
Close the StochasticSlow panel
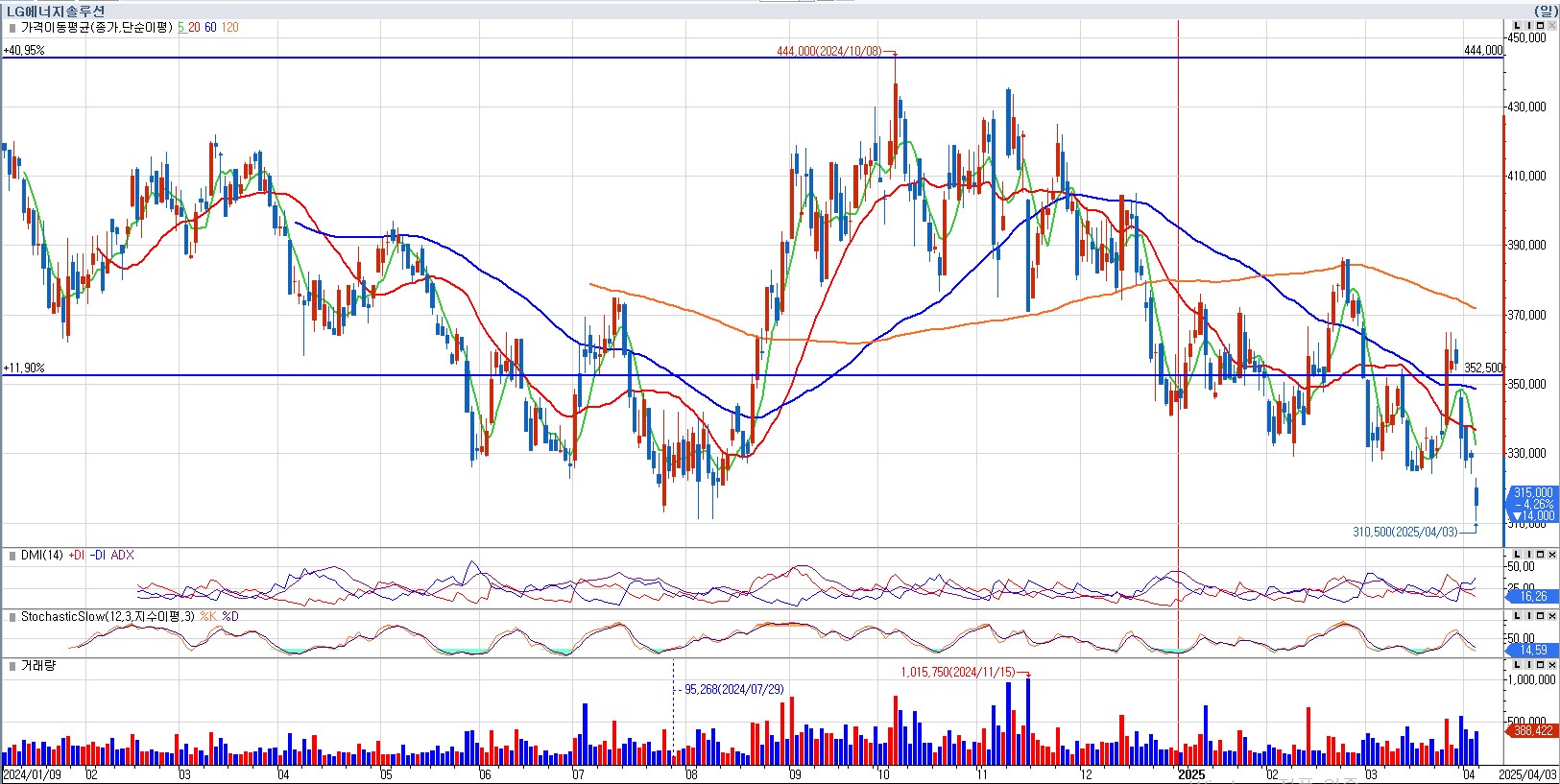[x=1552, y=616]
